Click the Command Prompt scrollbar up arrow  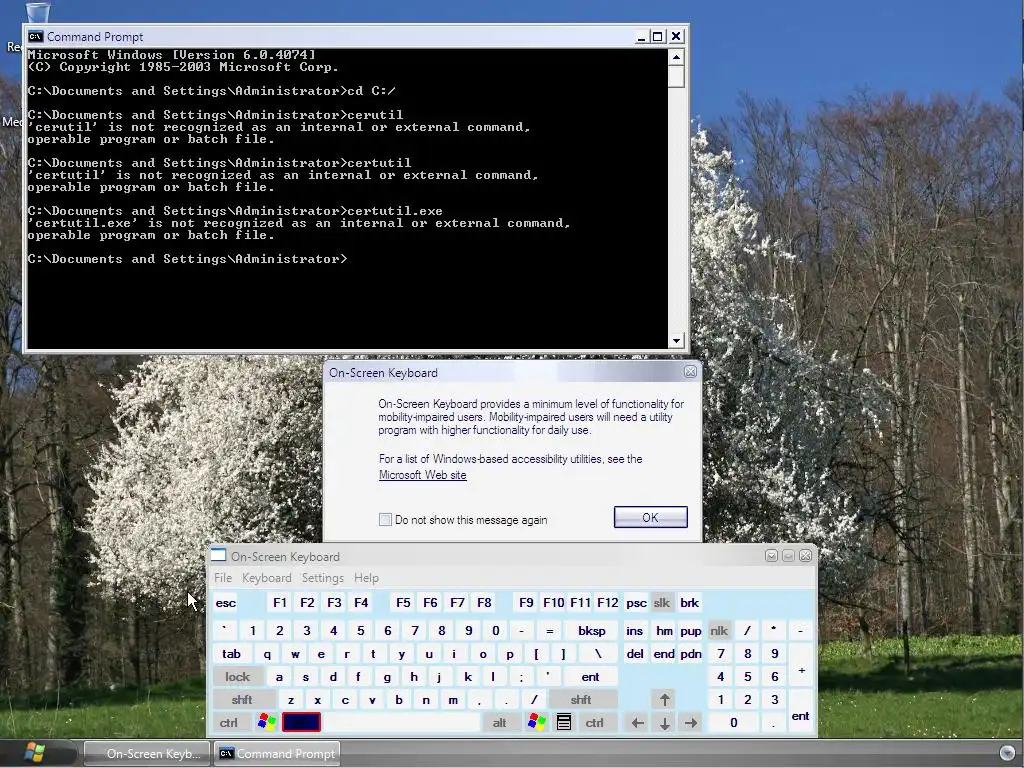click(677, 57)
